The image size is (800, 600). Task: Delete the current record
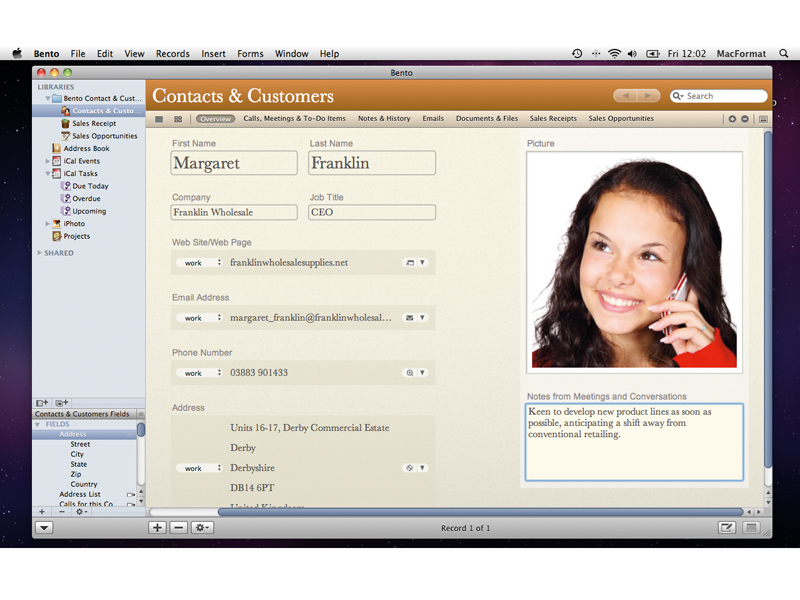(x=179, y=528)
